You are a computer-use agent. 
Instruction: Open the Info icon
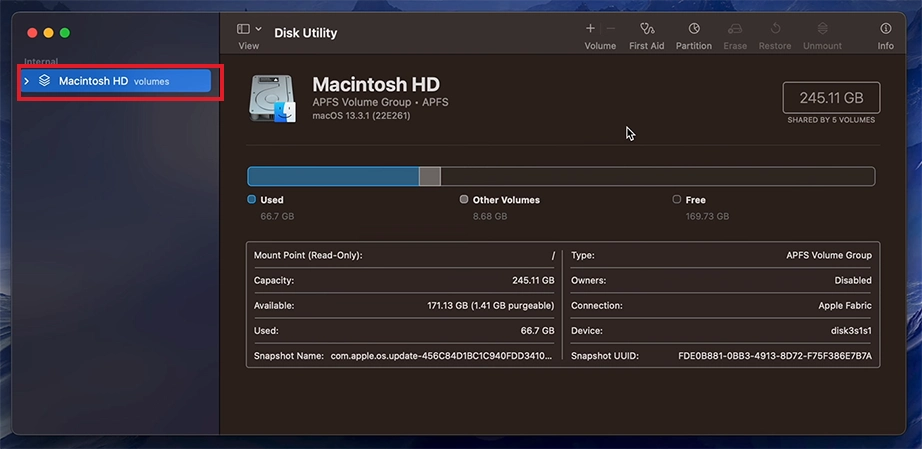[x=886, y=28]
